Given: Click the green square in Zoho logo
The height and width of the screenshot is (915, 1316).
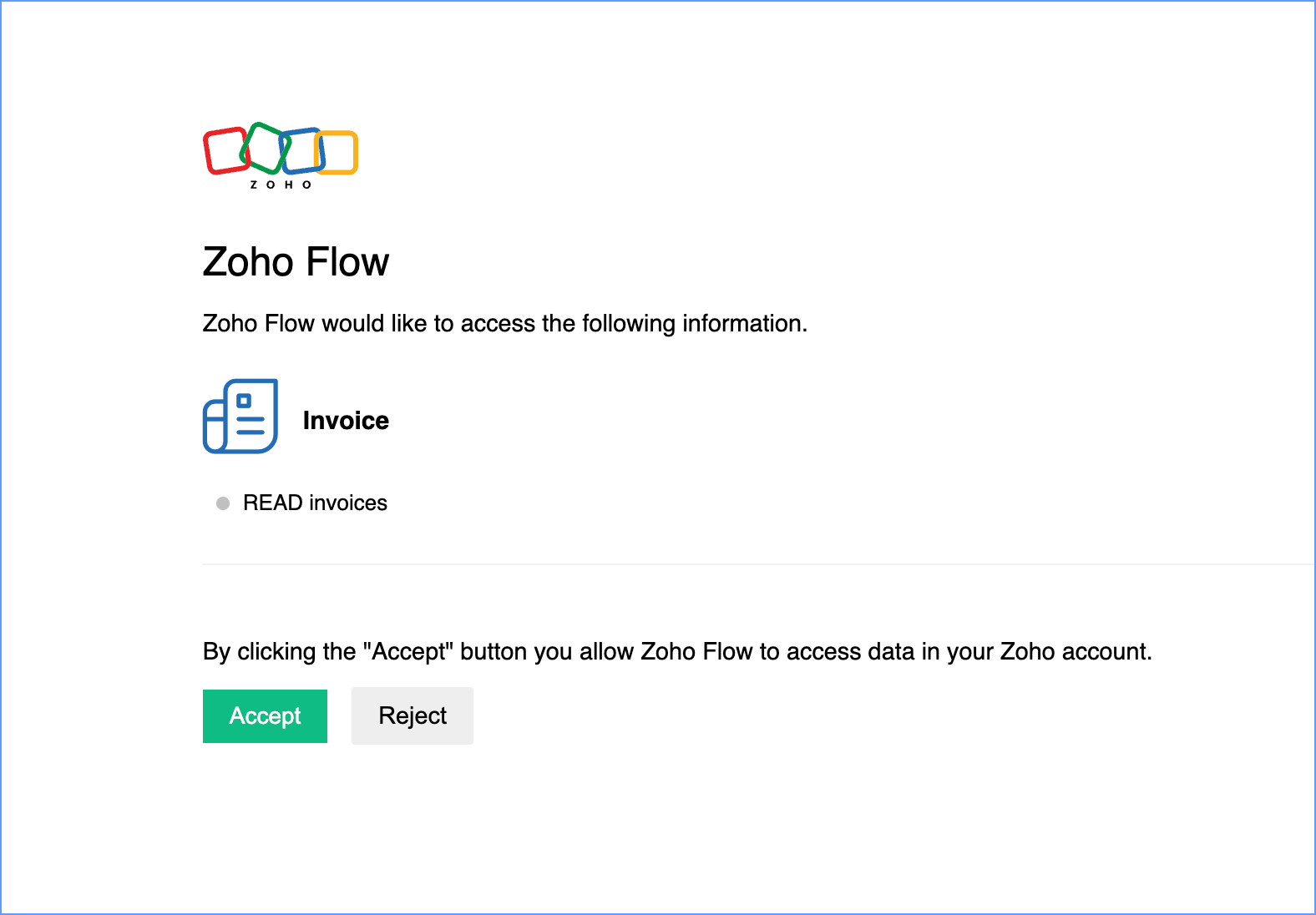Looking at the screenshot, I should (x=266, y=148).
